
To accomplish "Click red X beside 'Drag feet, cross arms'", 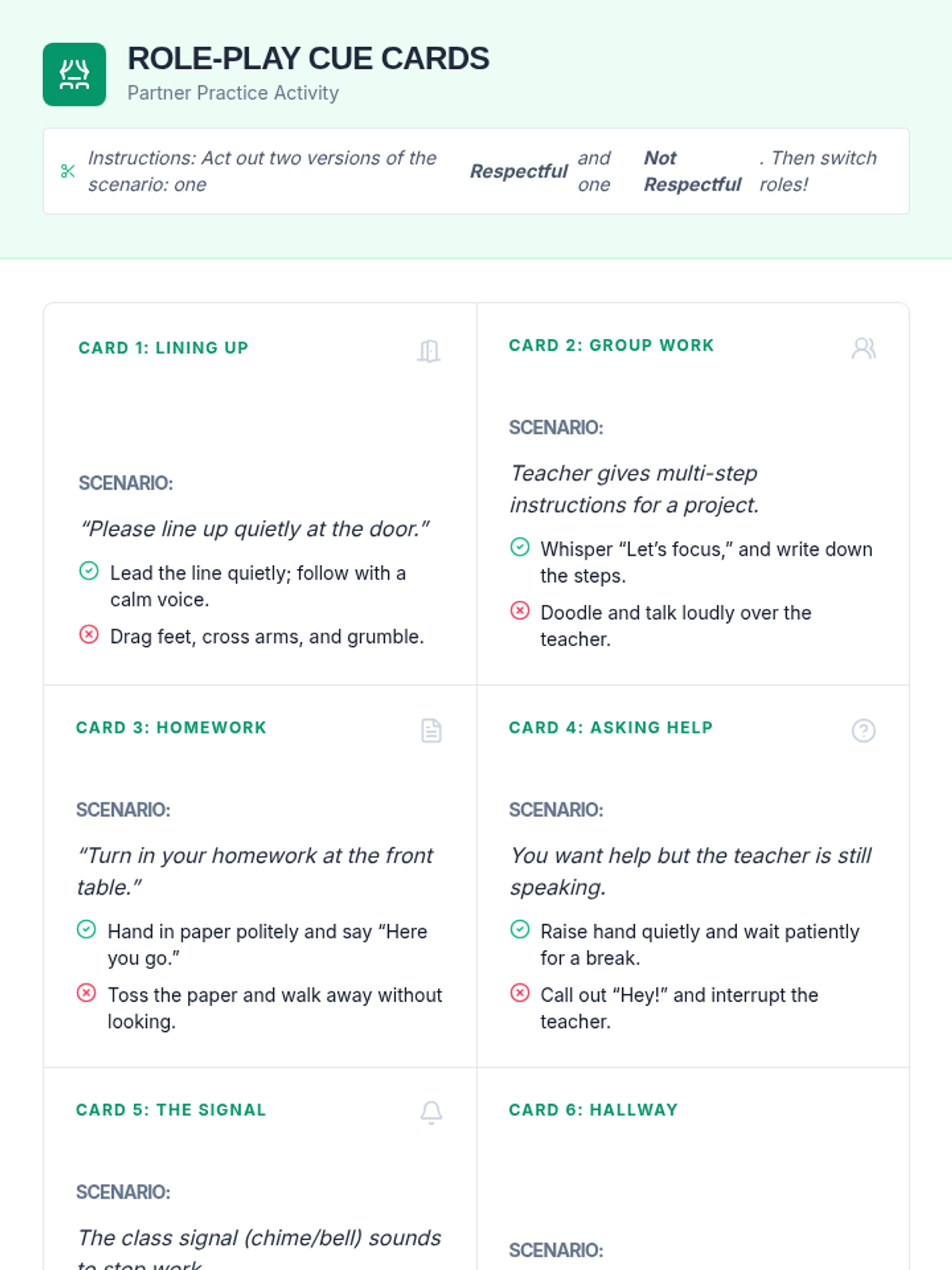I will (x=89, y=634).
